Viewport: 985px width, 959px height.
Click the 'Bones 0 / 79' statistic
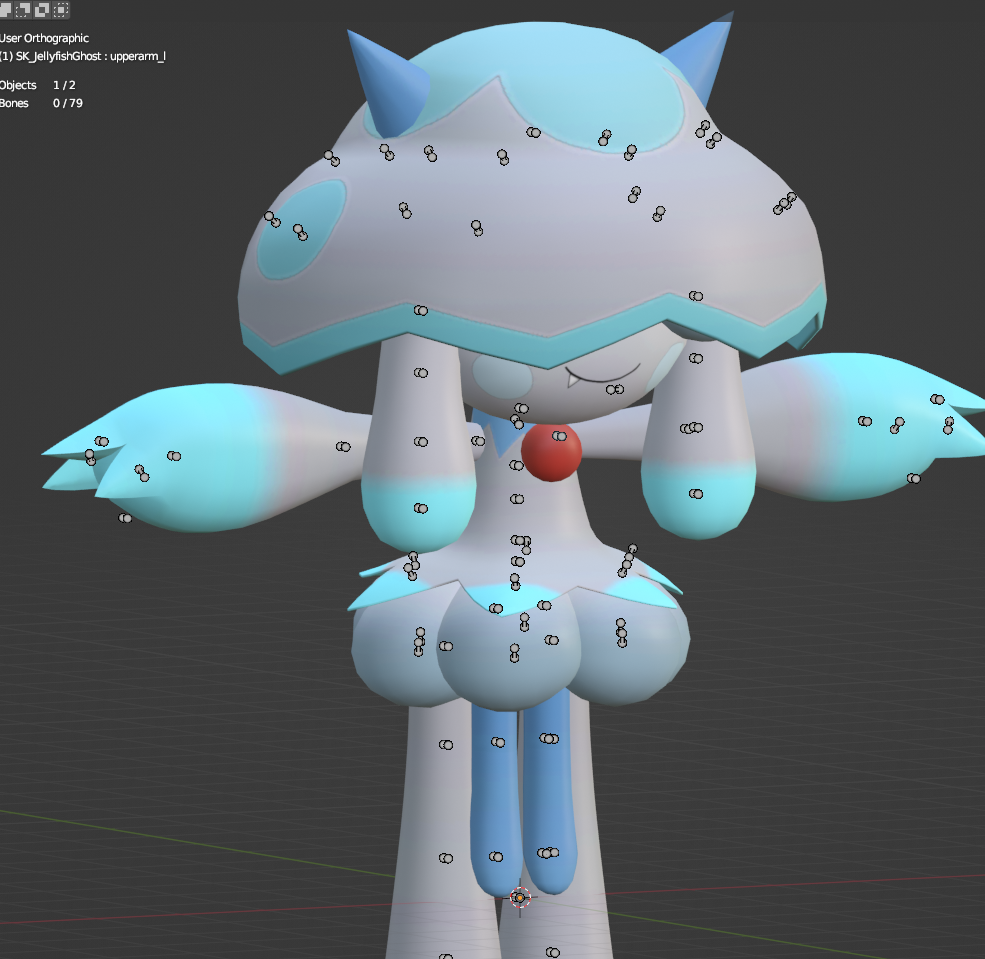coord(41,103)
